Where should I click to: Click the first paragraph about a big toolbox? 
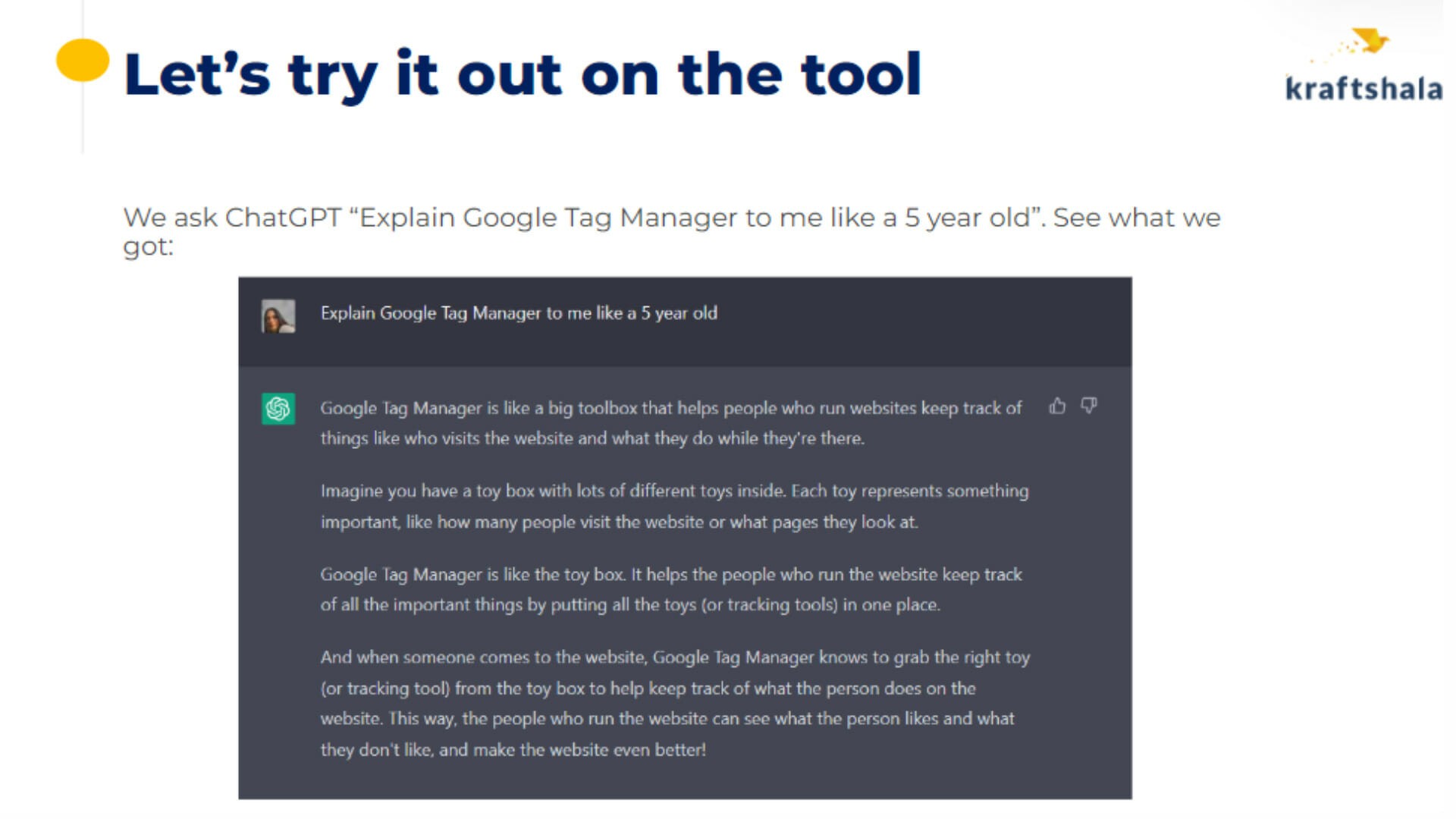point(671,423)
